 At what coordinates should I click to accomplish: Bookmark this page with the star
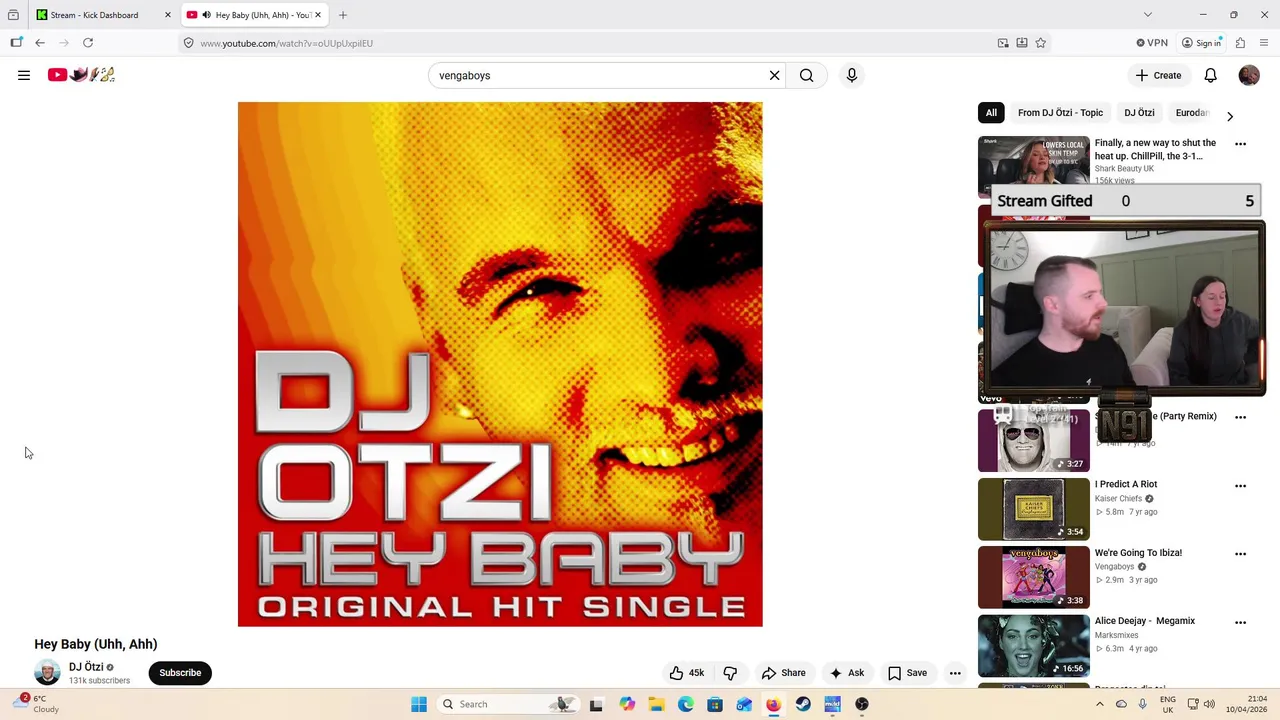[x=1041, y=43]
